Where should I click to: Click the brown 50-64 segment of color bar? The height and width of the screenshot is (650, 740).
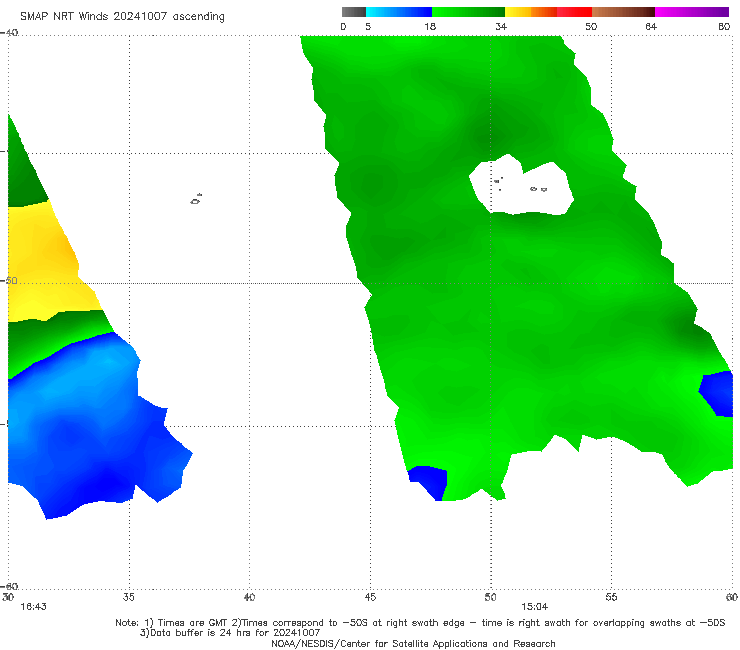pyautogui.click(x=623, y=12)
